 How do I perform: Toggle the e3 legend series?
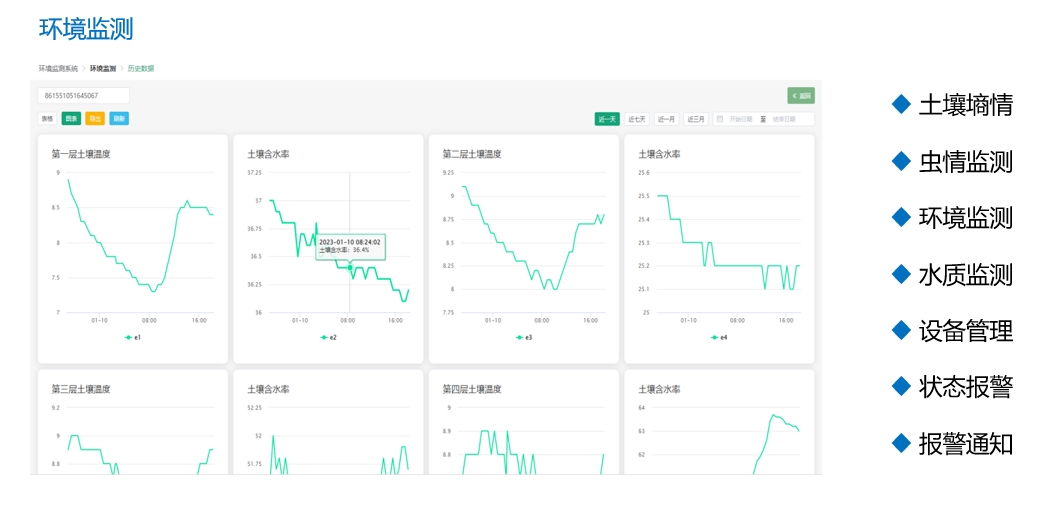pos(524,337)
